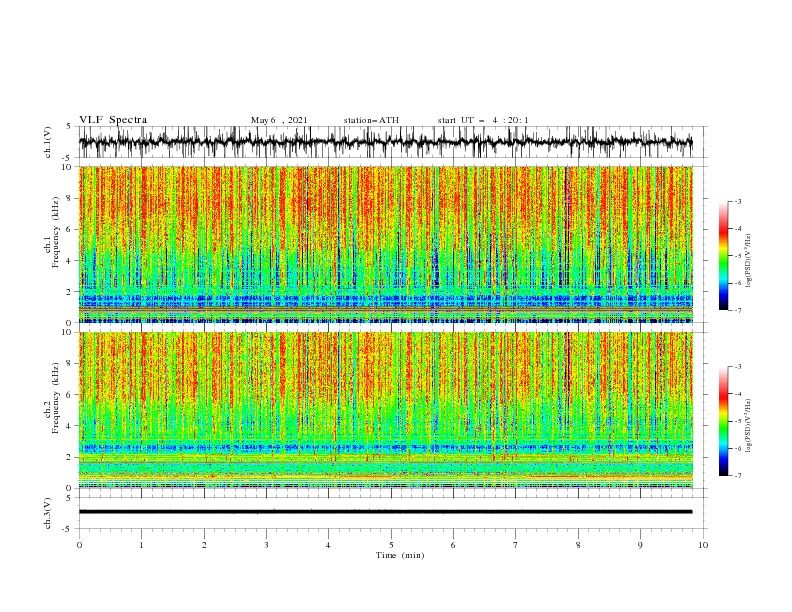792x612 pixels.
Task: Click the "10" kHz tick of ch.1 spectrogram
Action: (x=68, y=167)
